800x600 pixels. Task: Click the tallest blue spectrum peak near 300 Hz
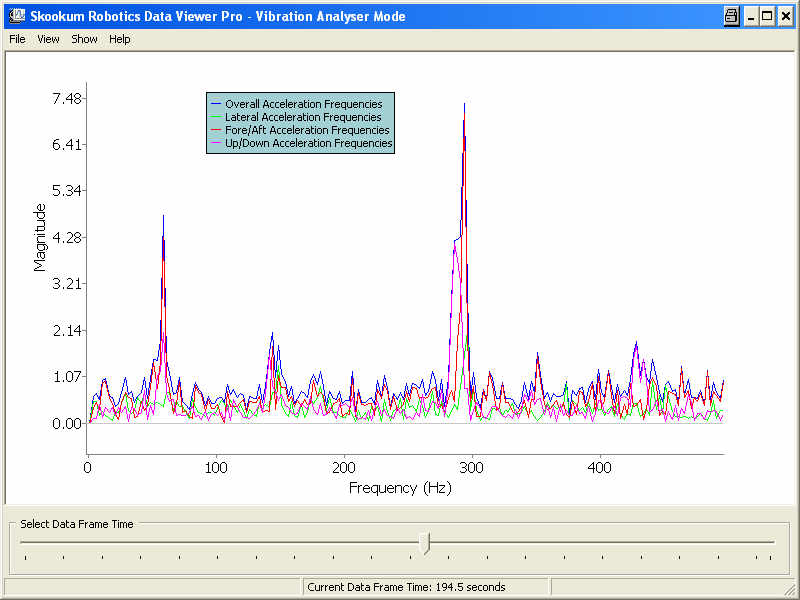[x=464, y=104]
